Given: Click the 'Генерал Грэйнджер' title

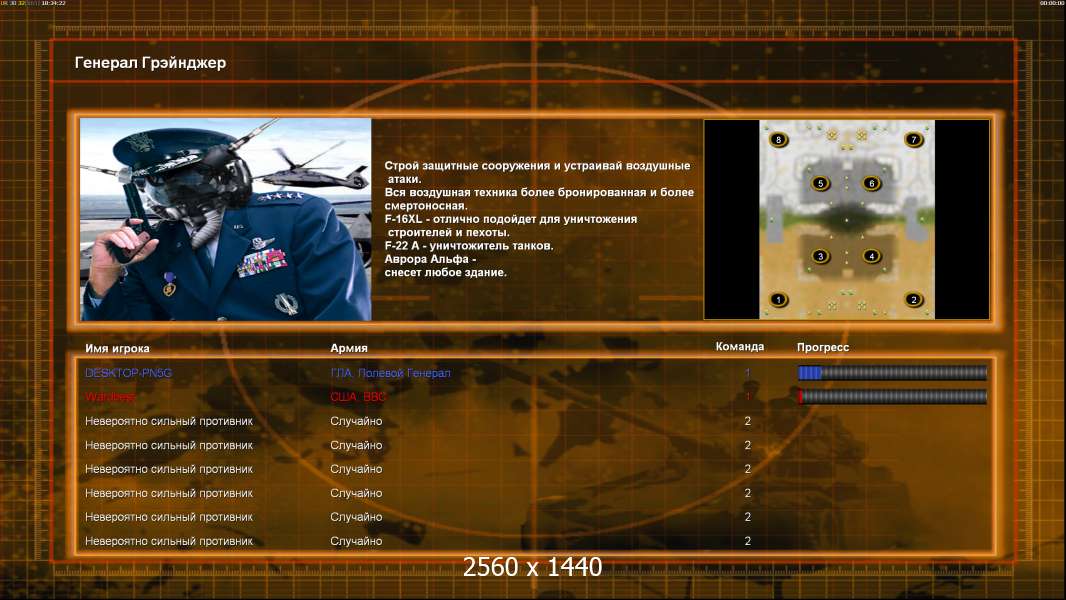Looking at the screenshot, I should [150, 63].
